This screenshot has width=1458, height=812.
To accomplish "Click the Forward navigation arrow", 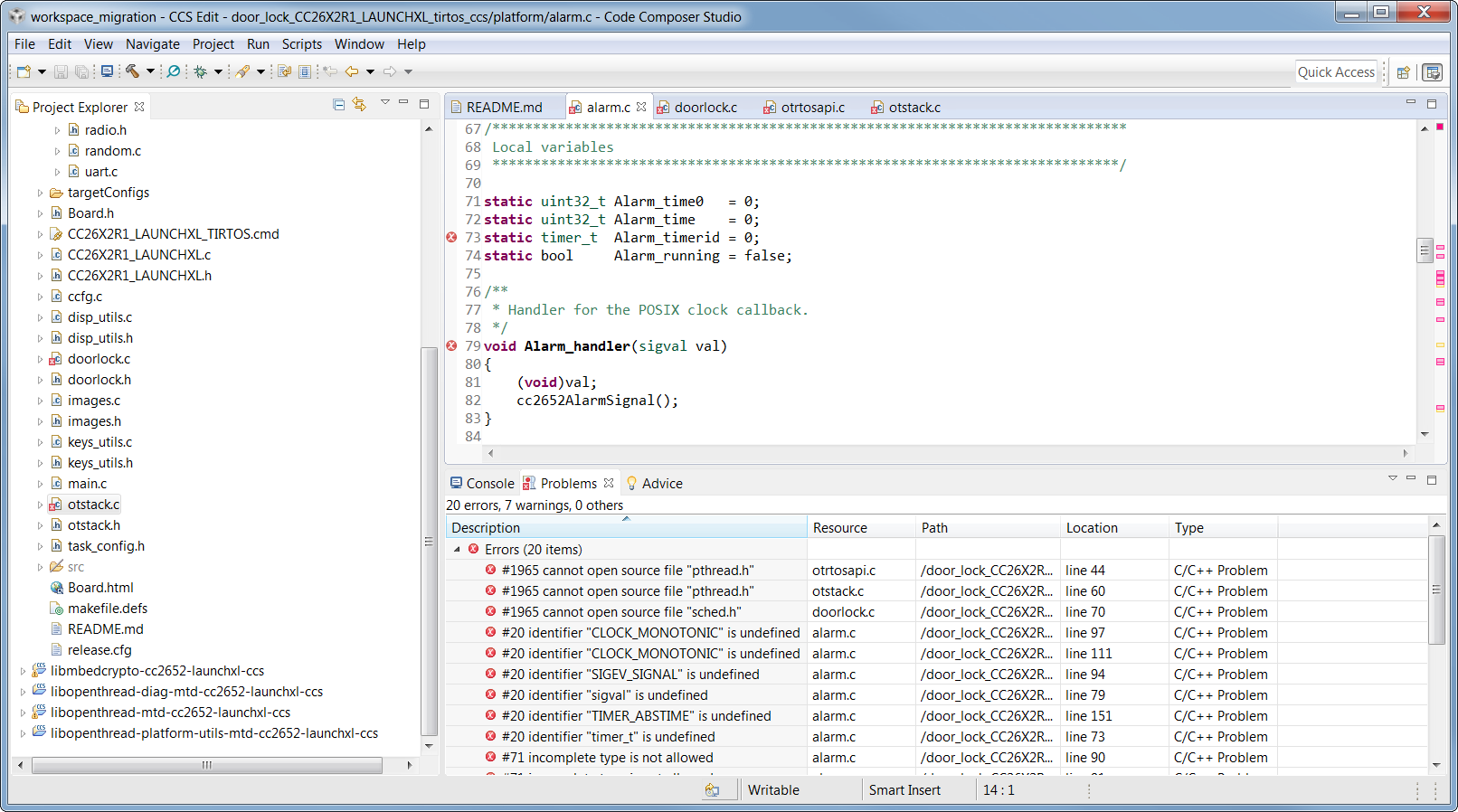I will (x=390, y=71).
